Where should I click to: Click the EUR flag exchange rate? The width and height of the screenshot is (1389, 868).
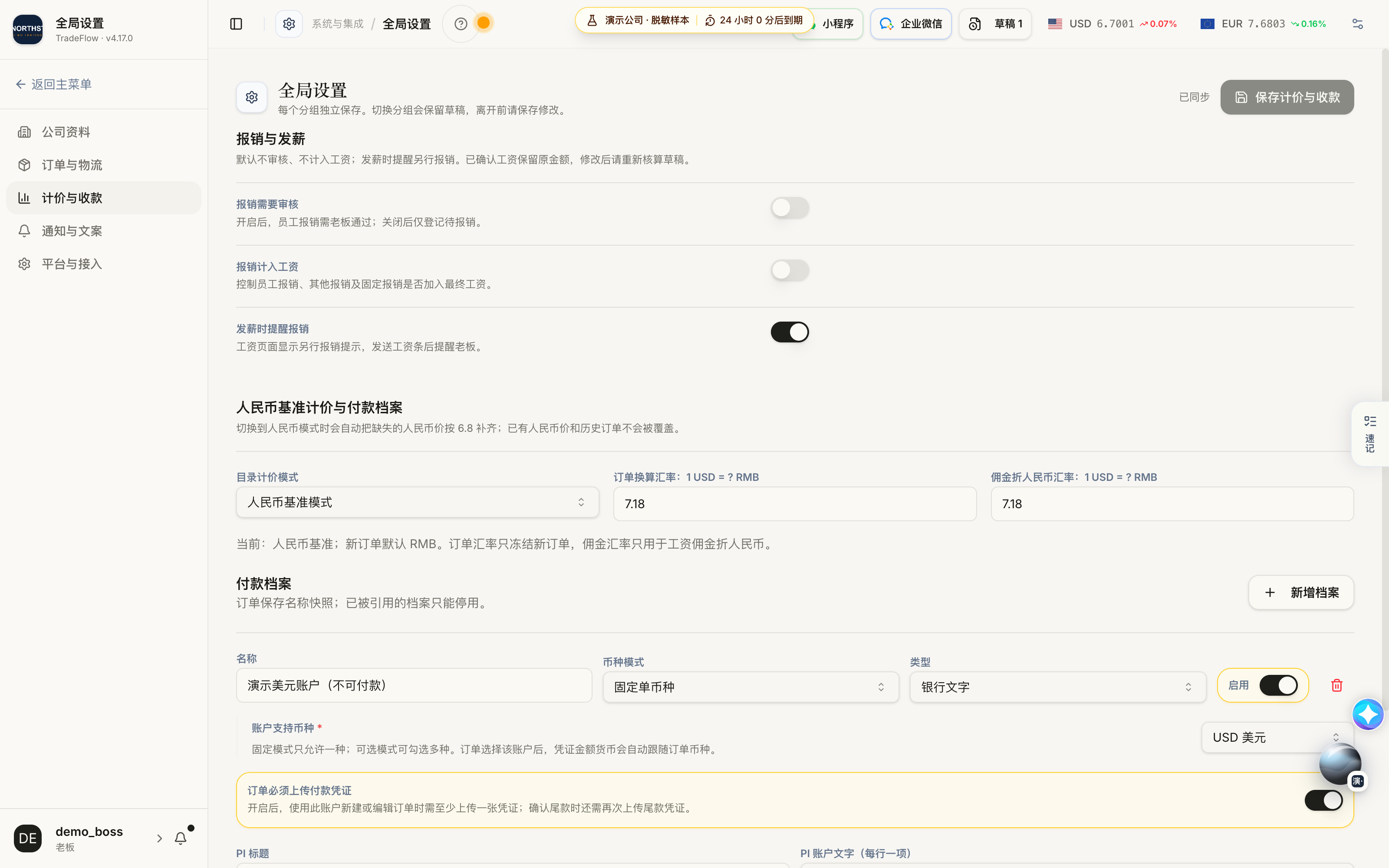tap(1263, 23)
